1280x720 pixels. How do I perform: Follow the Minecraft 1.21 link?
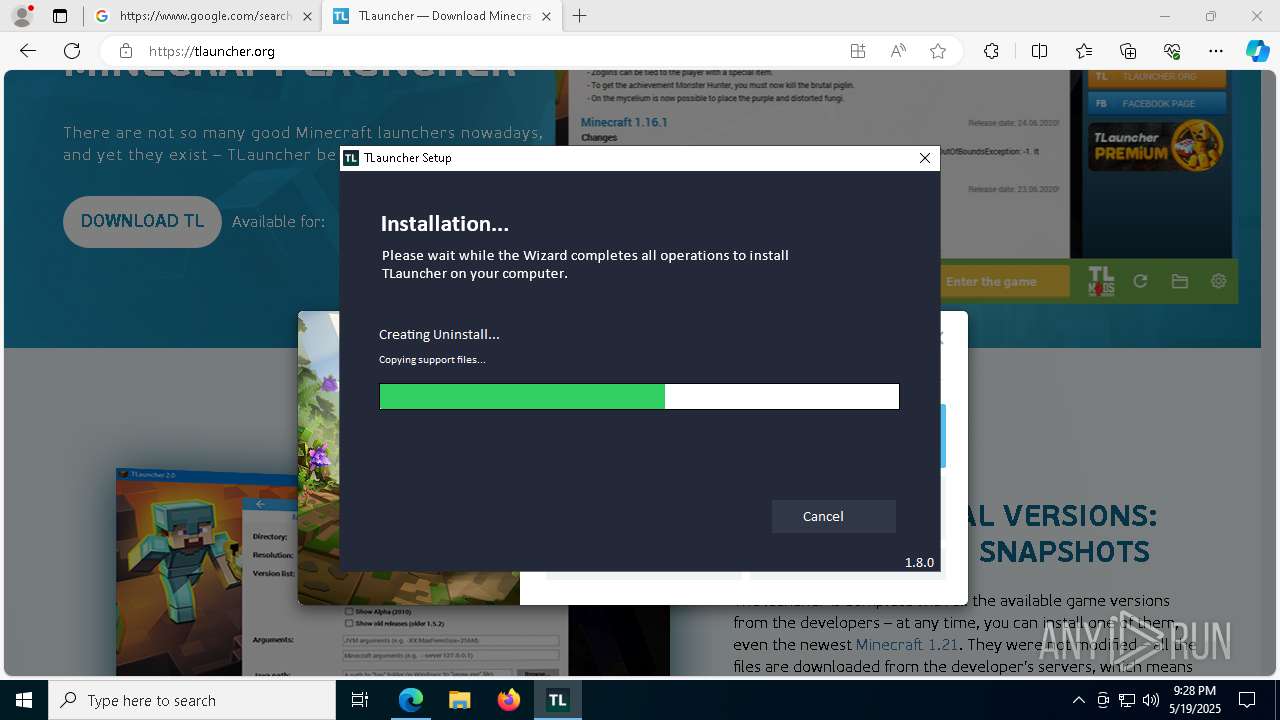coord(906,645)
